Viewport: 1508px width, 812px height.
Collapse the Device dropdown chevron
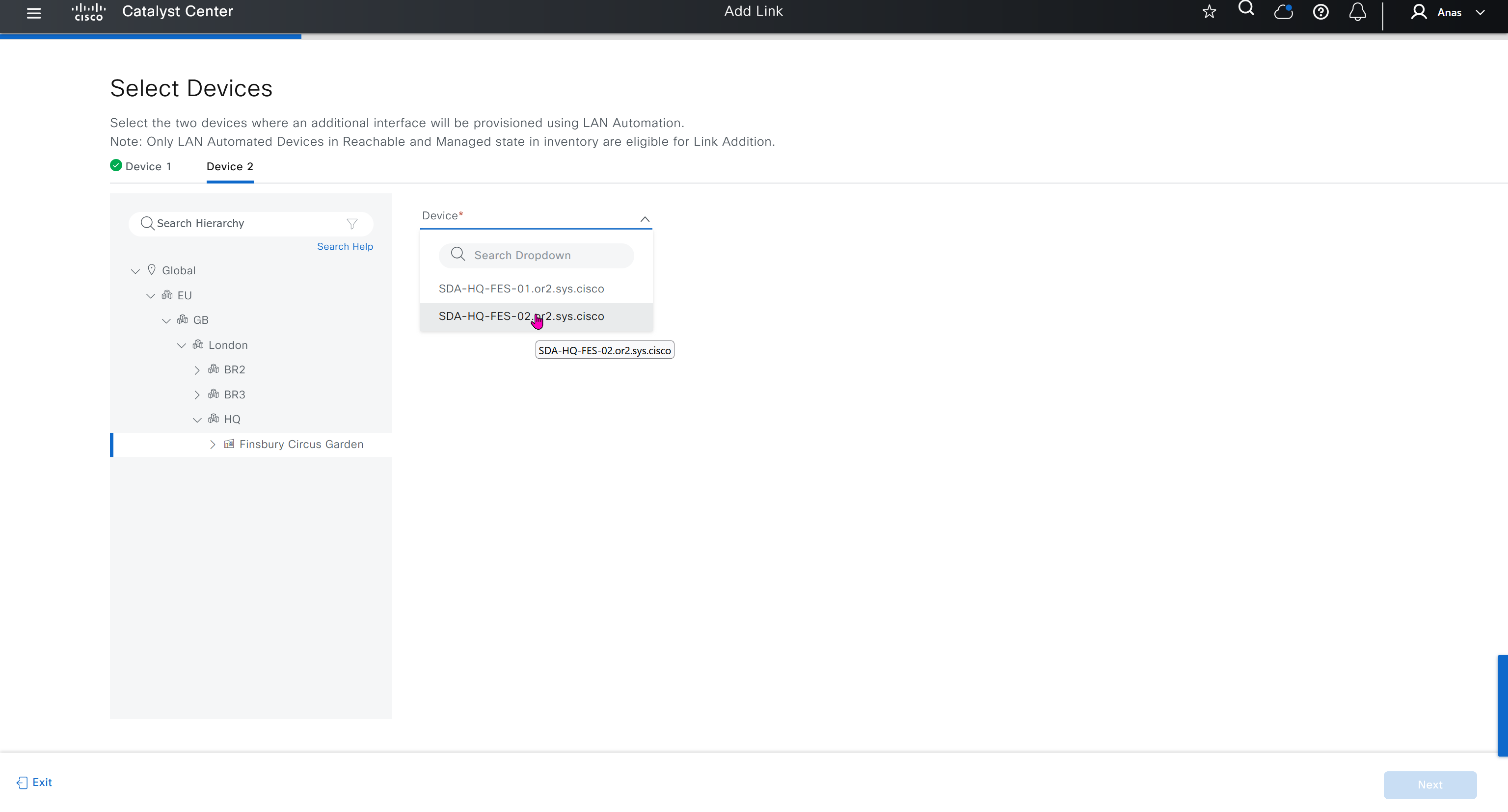645,219
